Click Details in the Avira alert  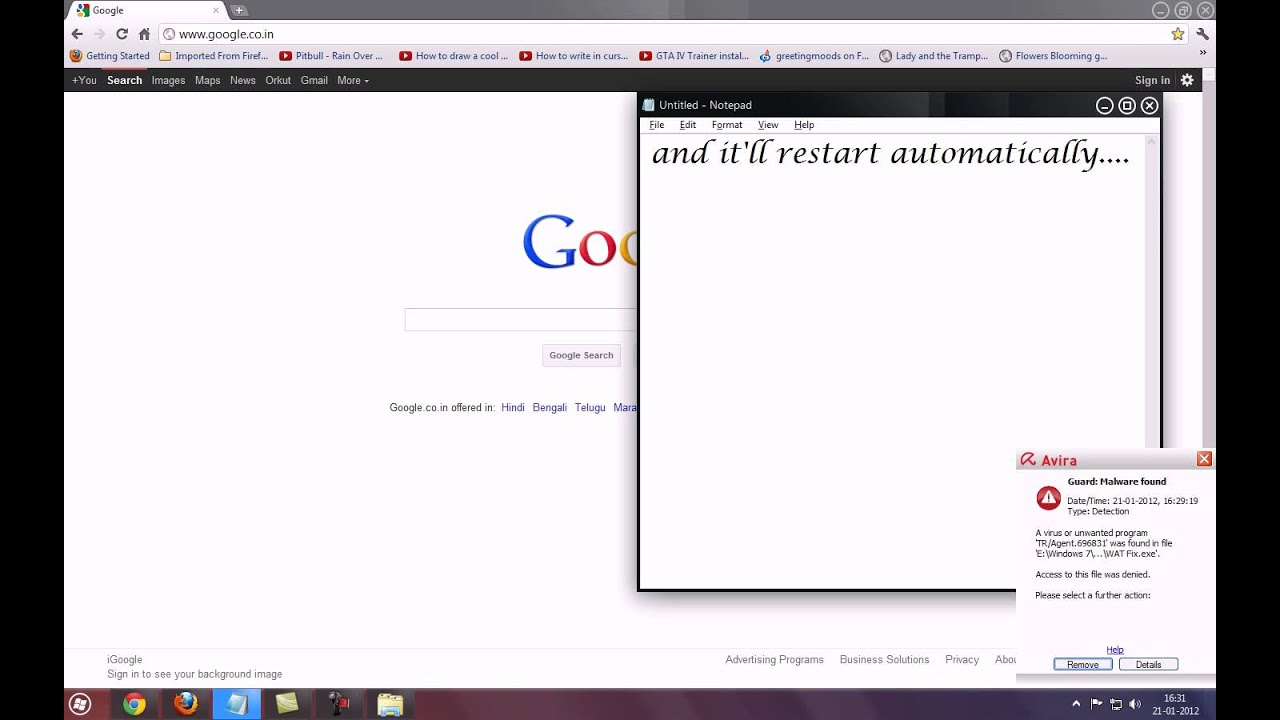[1148, 664]
